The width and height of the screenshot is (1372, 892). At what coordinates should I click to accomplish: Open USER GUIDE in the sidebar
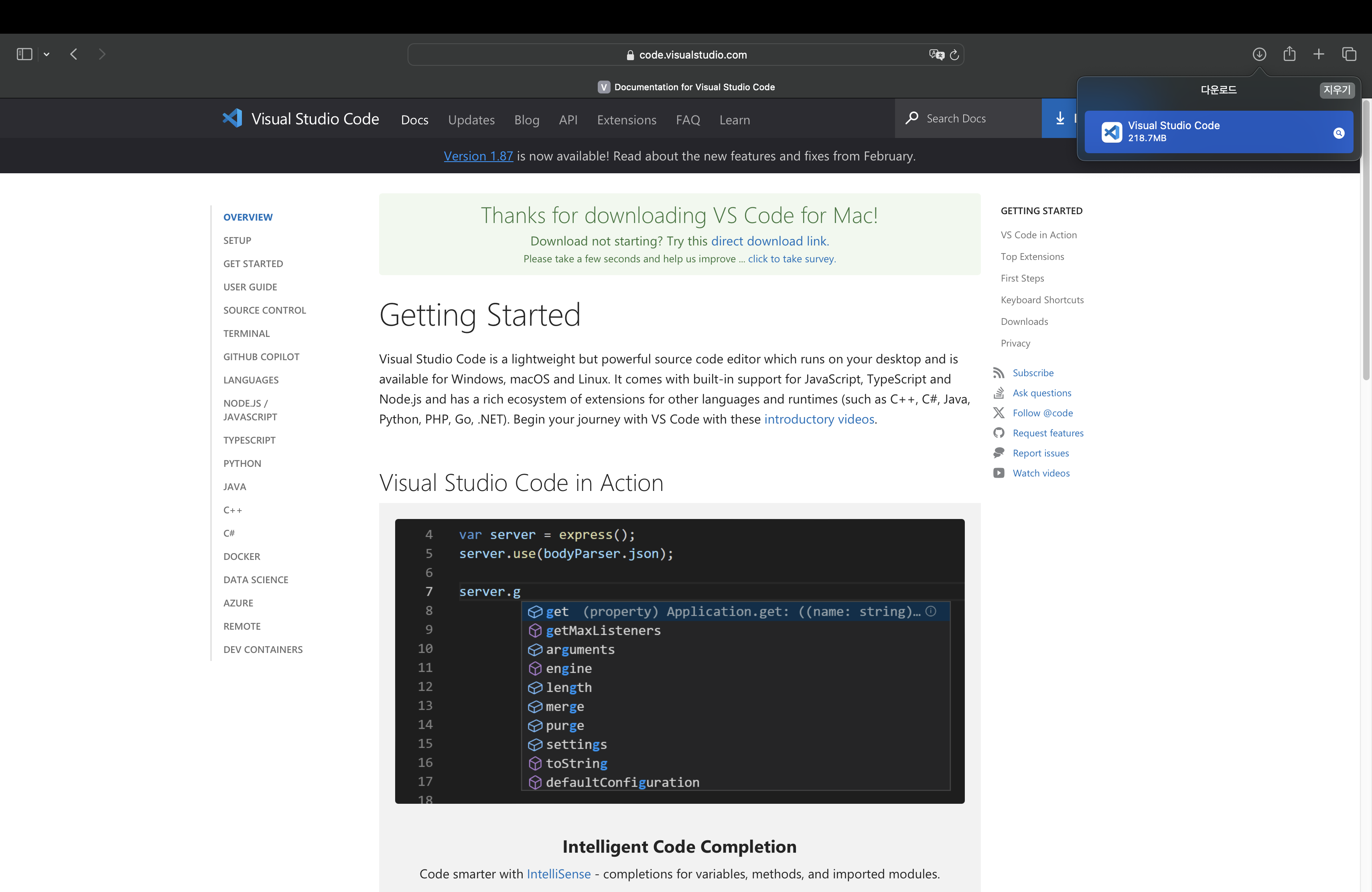click(x=250, y=287)
